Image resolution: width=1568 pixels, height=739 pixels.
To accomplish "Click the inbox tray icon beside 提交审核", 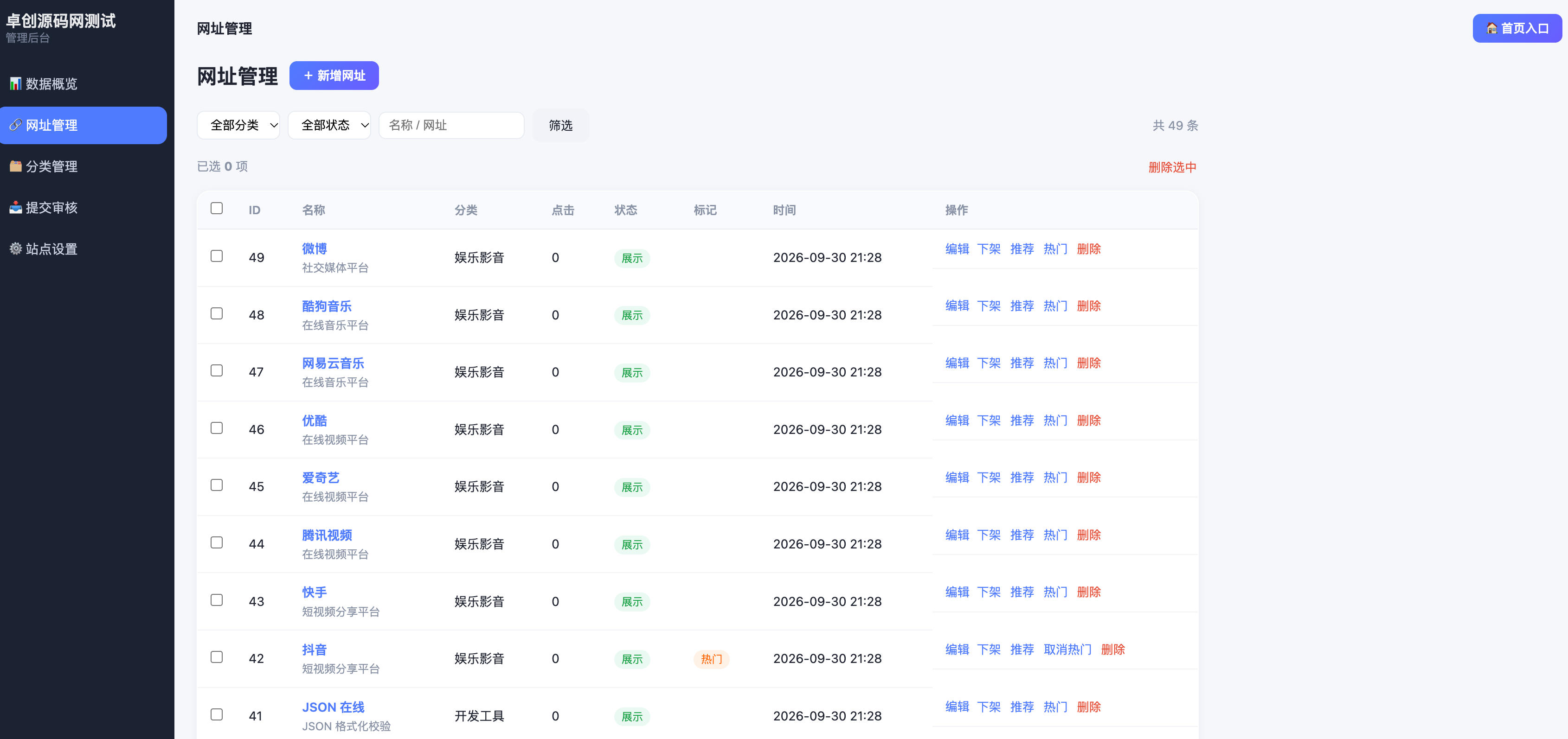I will tap(16, 207).
